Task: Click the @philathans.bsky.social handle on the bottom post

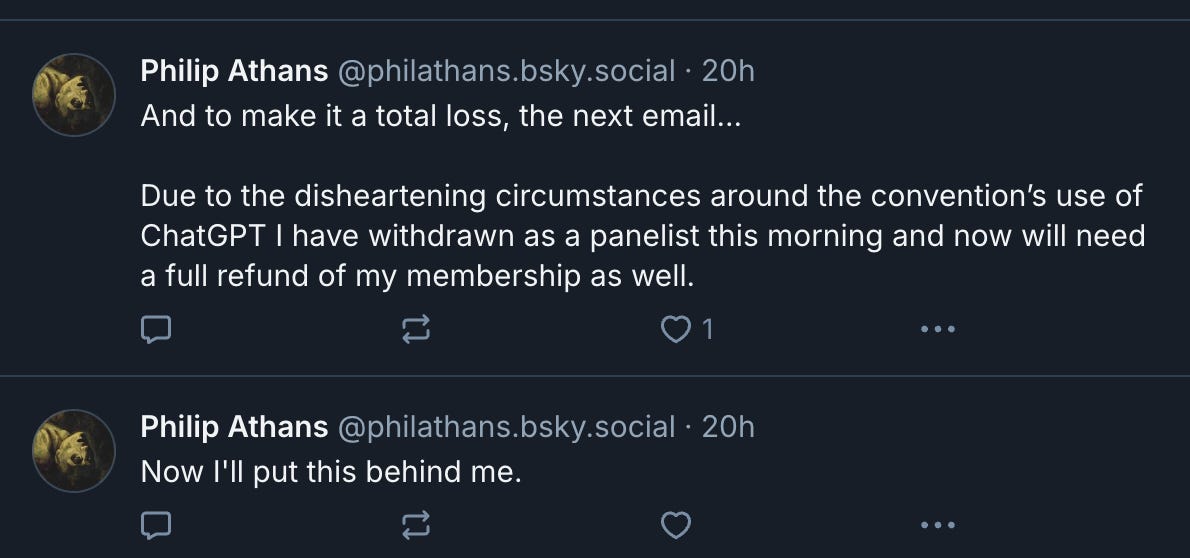Action: tap(507, 427)
